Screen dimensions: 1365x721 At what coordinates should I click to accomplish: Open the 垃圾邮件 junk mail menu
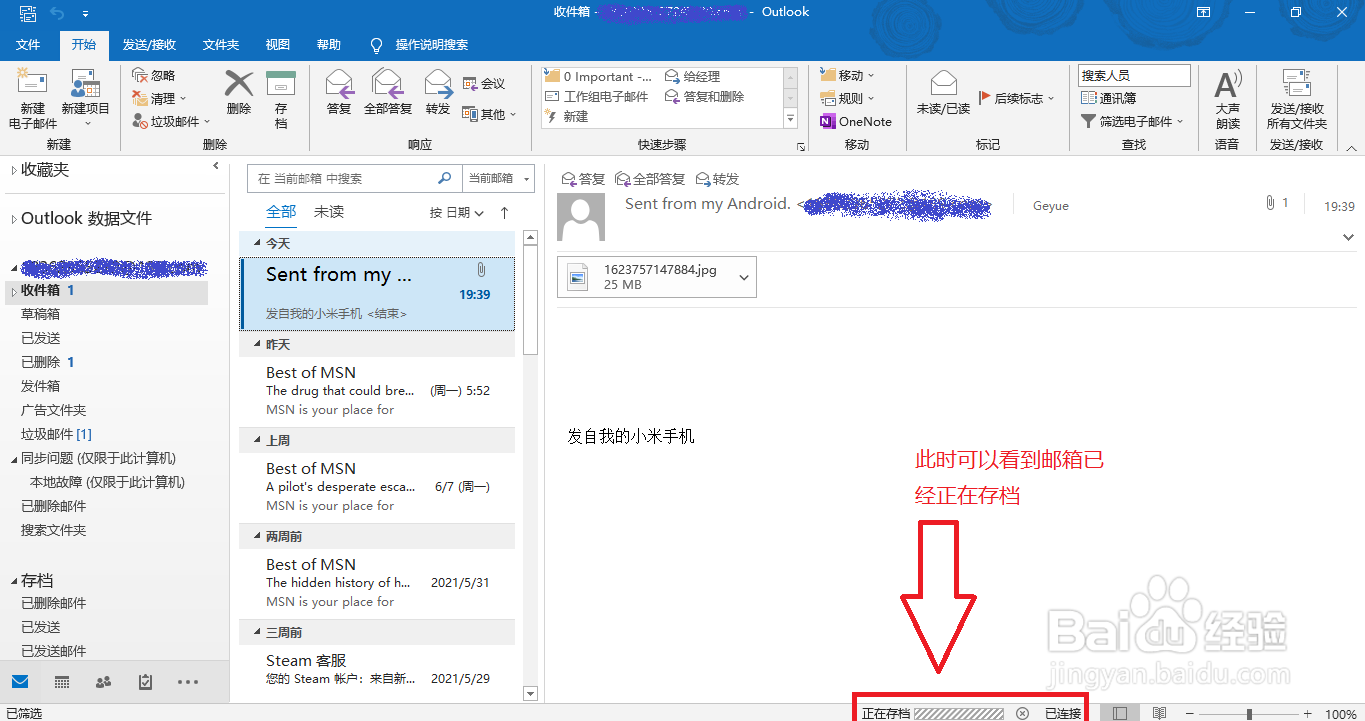coord(170,122)
